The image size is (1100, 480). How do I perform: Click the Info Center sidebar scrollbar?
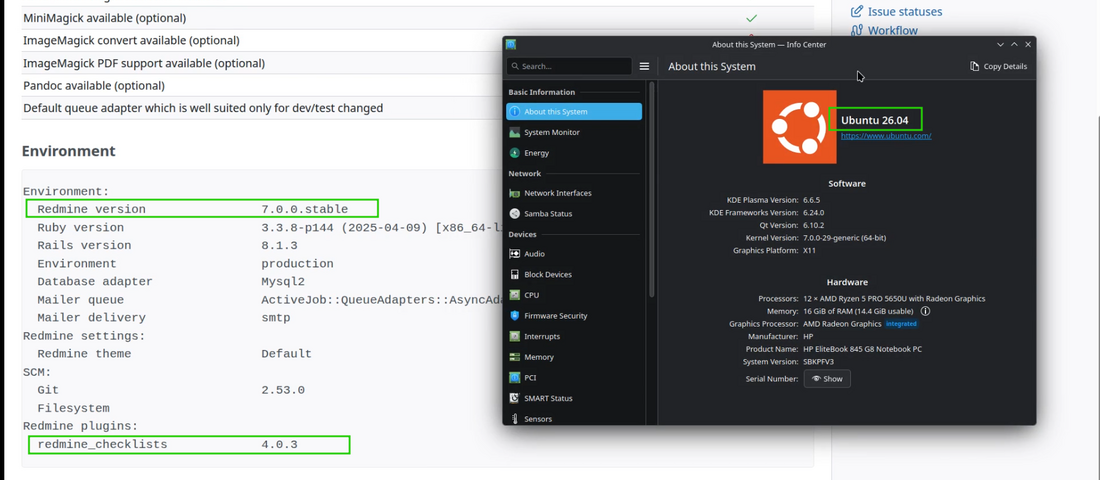pos(652,189)
